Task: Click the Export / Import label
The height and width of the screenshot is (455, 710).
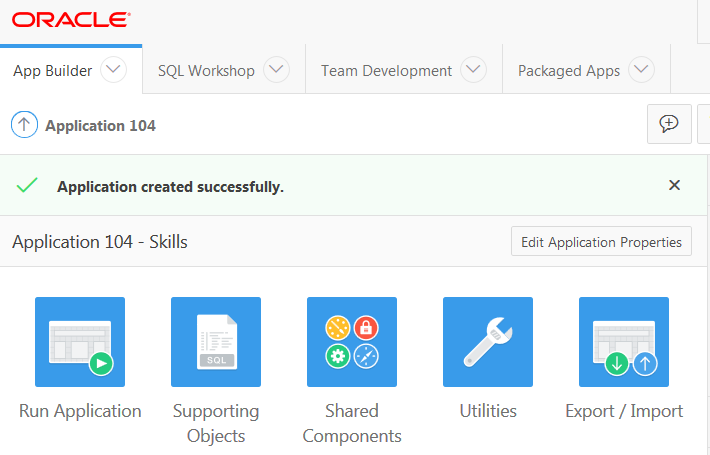Action: coord(624,411)
